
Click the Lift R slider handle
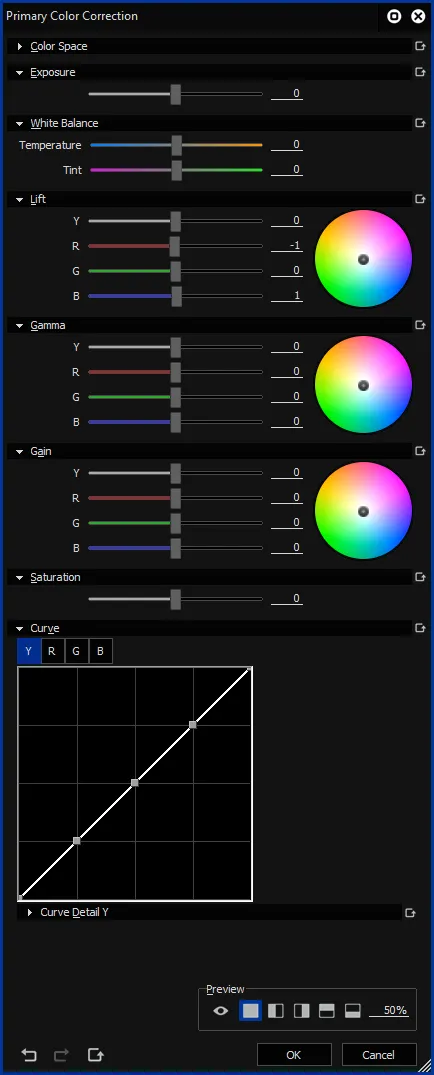[x=174, y=246]
